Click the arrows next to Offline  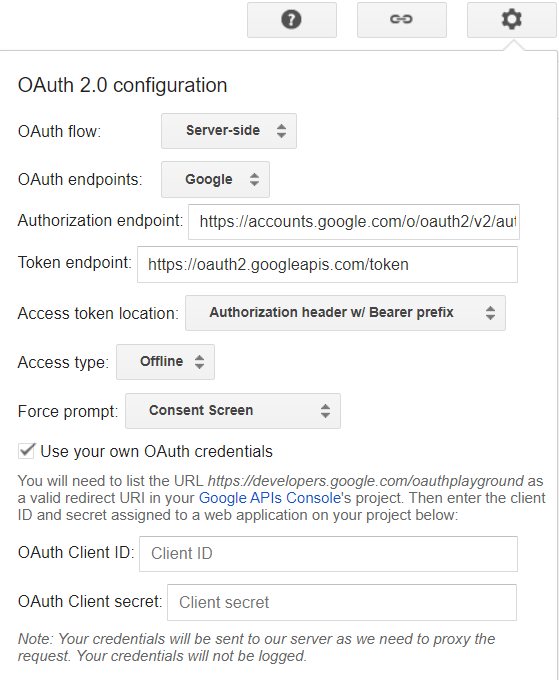click(x=199, y=362)
